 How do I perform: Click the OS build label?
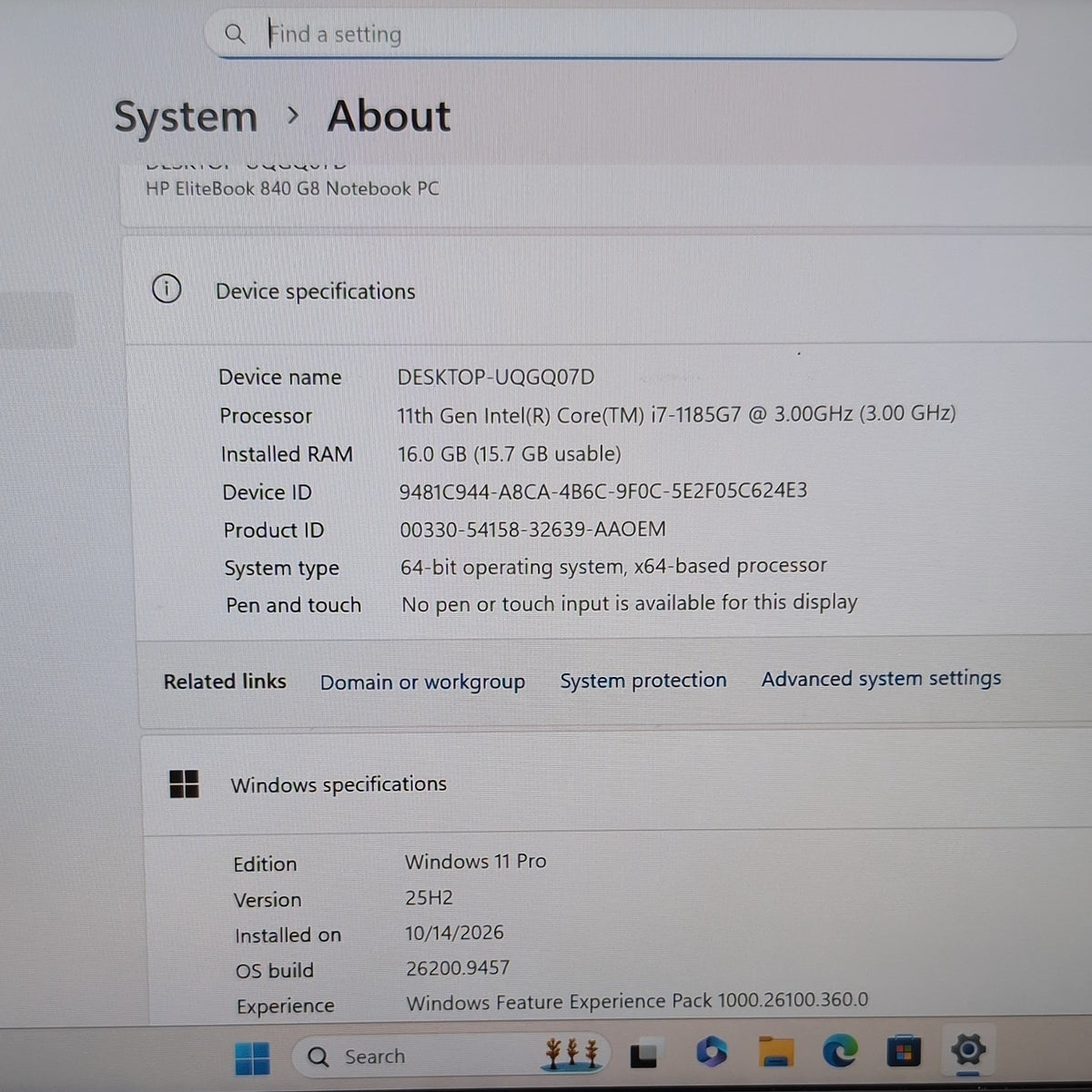click(x=274, y=971)
